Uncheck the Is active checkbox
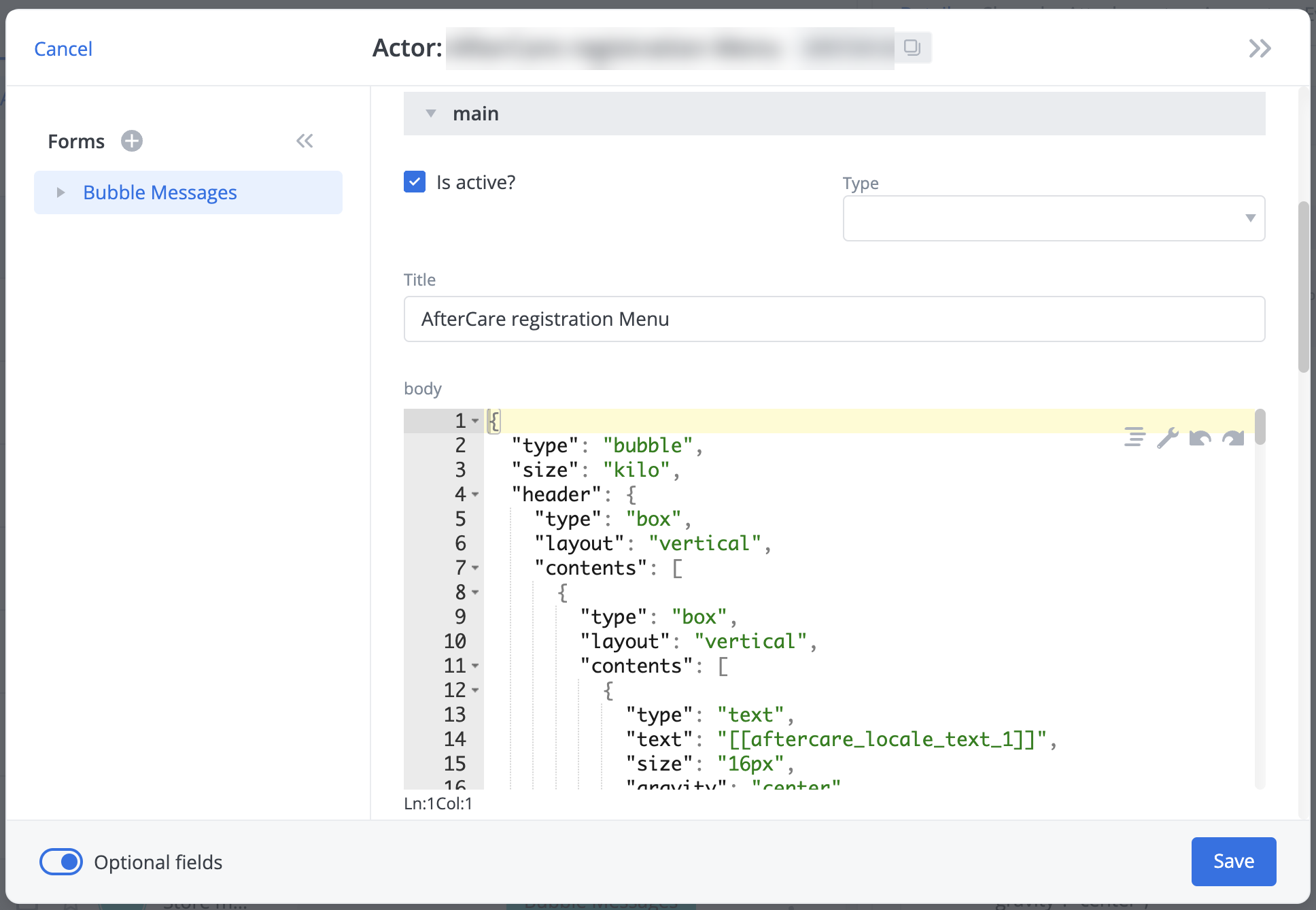Screen dimensions: 1316x910 (415, 182)
